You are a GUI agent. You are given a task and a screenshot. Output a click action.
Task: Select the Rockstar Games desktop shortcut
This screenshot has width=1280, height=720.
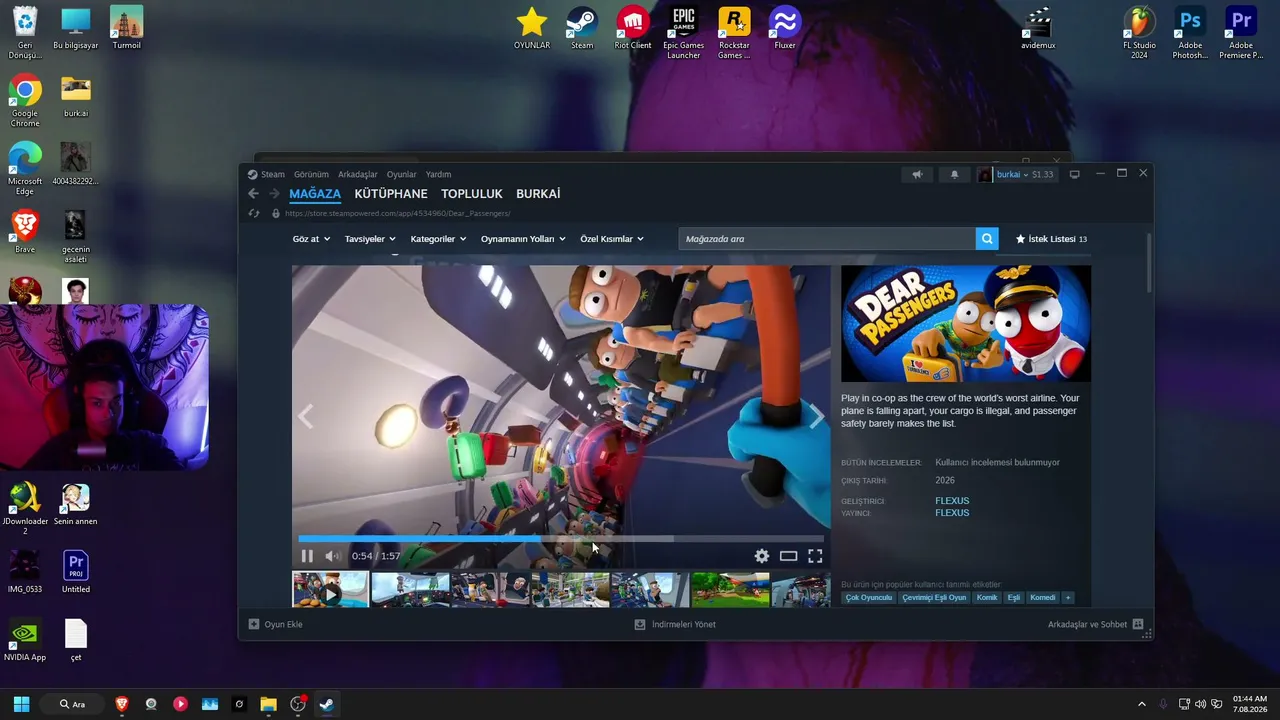734,33
